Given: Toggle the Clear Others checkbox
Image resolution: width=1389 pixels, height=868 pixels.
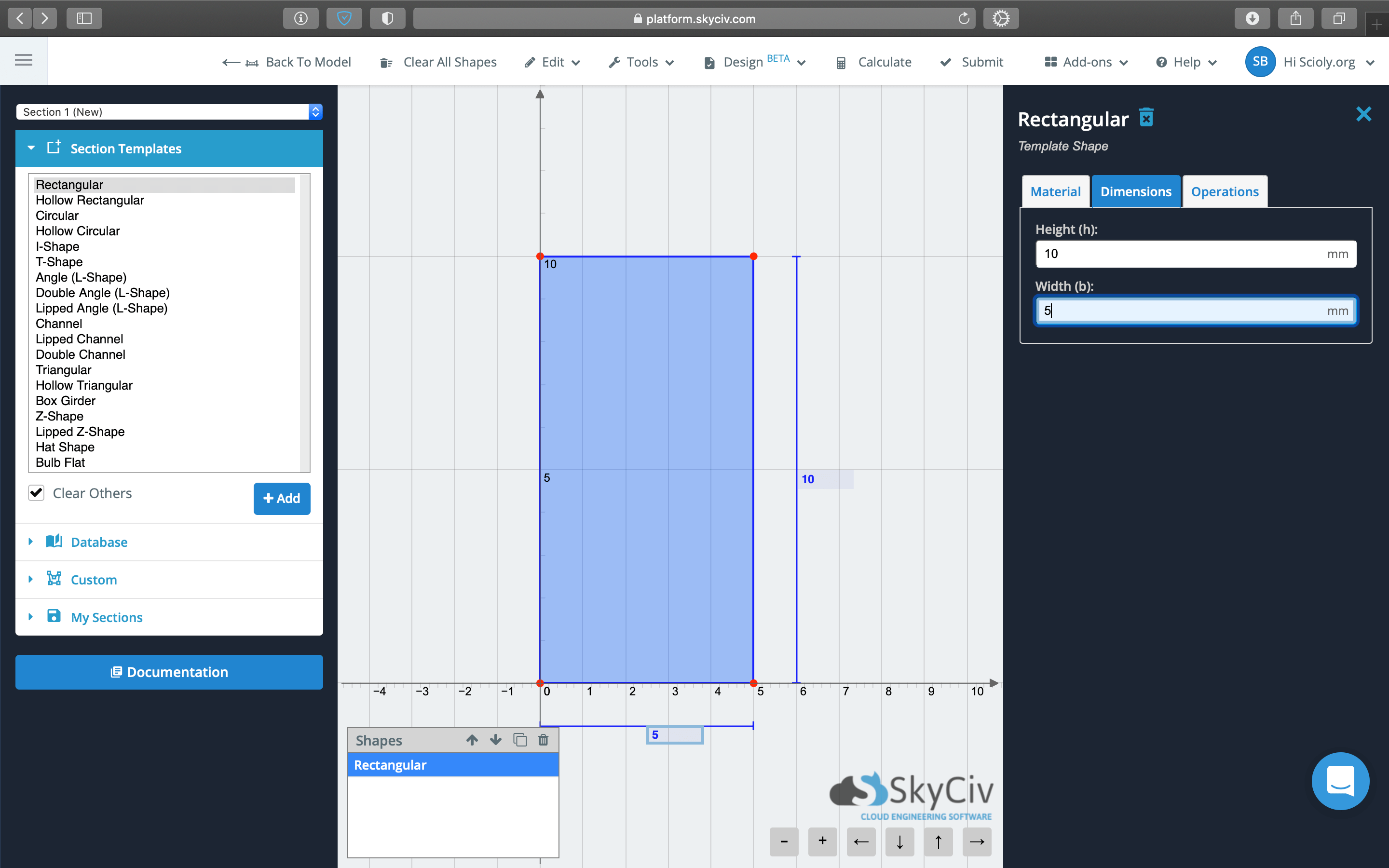Looking at the screenshot, I should 37,493.
